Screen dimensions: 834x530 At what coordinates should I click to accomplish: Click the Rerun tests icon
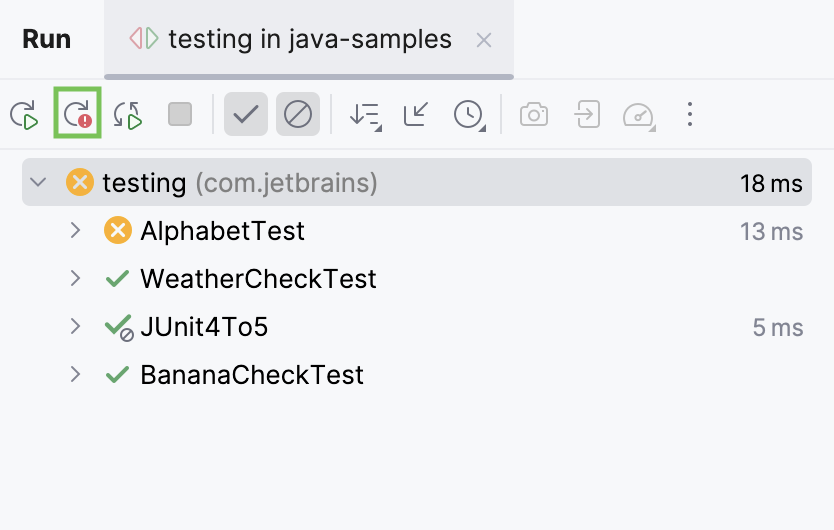click(x=24, y=115)
